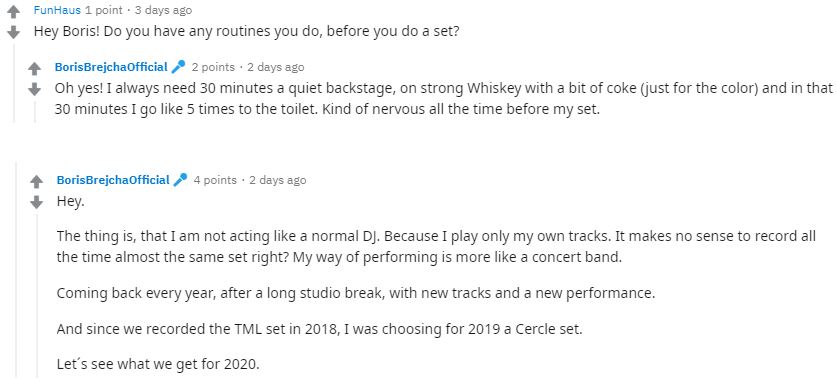The height and width of the screenshot is (382, 836).
Task: Downvote the 4 points BorisBrejchaOfficial comment
Action: click(36, 202)
